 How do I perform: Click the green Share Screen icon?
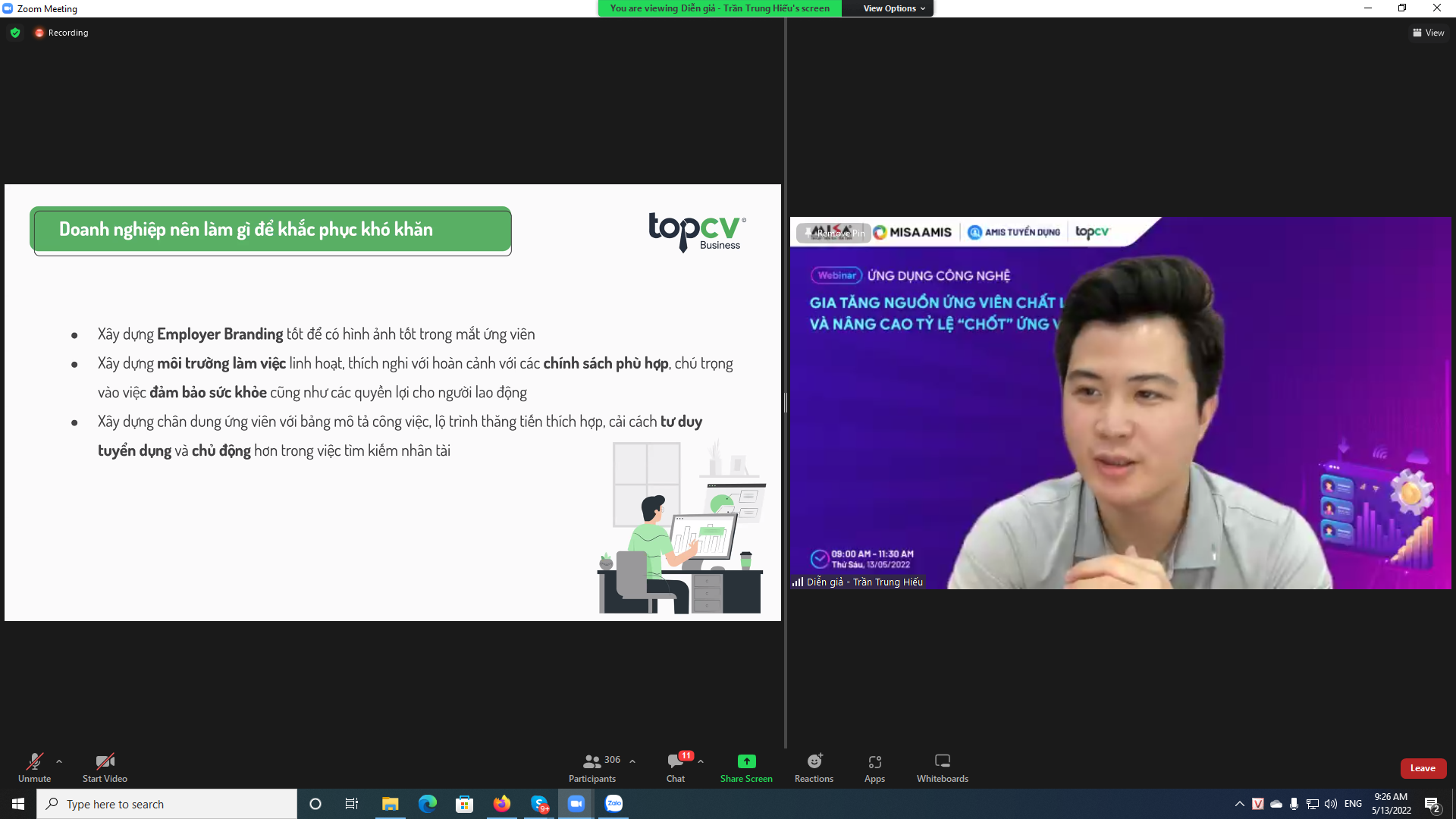pyautogui.click(x=746, y=761)
